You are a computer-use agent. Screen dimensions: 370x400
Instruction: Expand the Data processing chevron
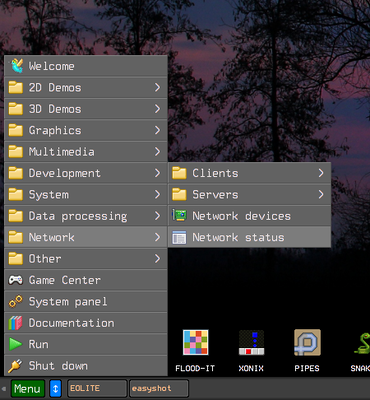pyautogui.click(x=157, y=215)
